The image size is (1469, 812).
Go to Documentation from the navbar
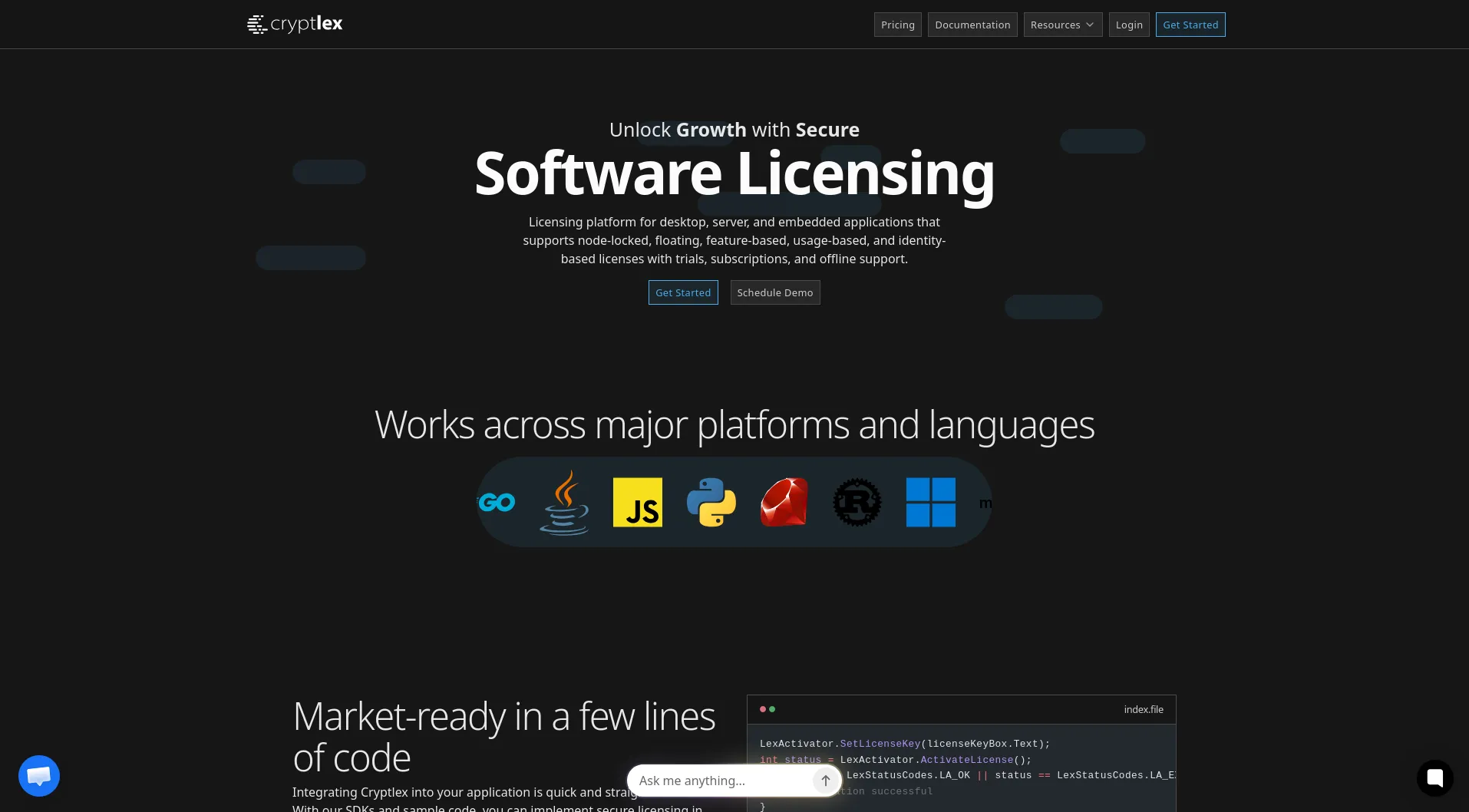point(972,25)
